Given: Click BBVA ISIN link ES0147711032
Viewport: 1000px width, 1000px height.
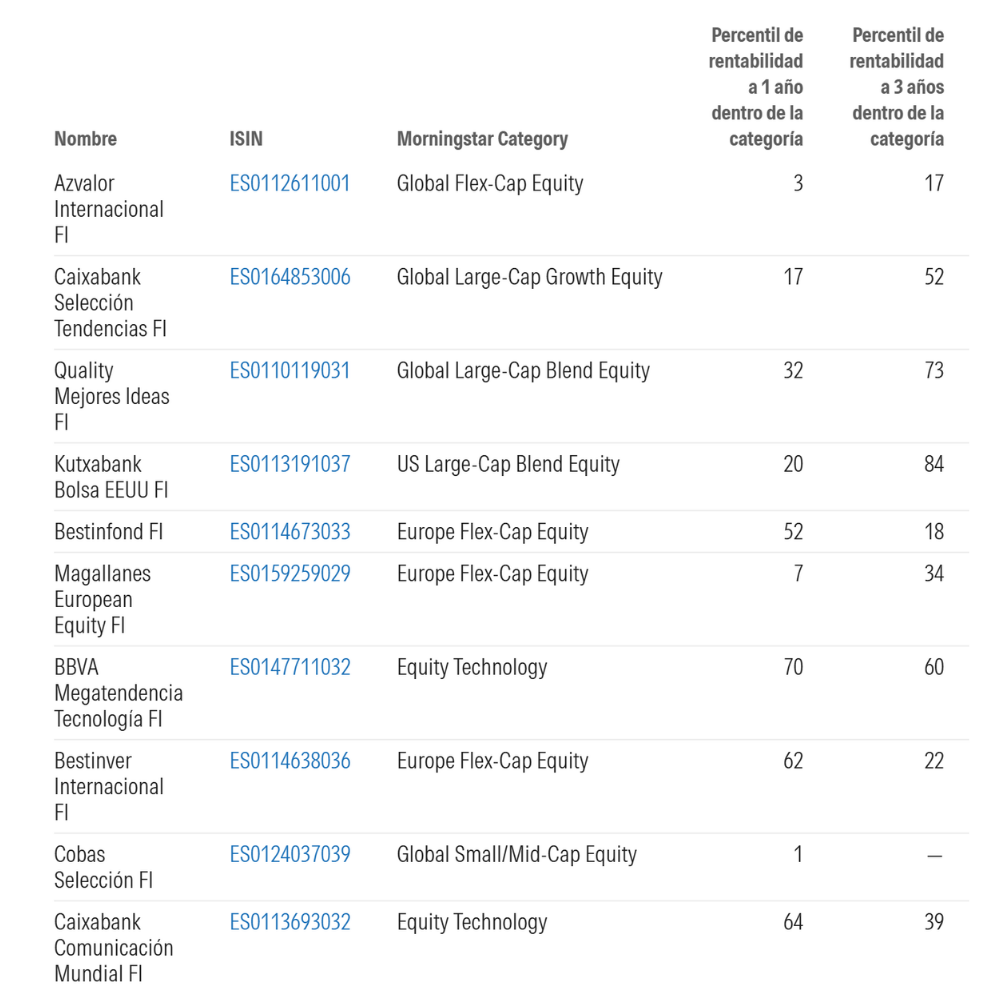Looking at the screenshot, I should [x=290, y=668].
